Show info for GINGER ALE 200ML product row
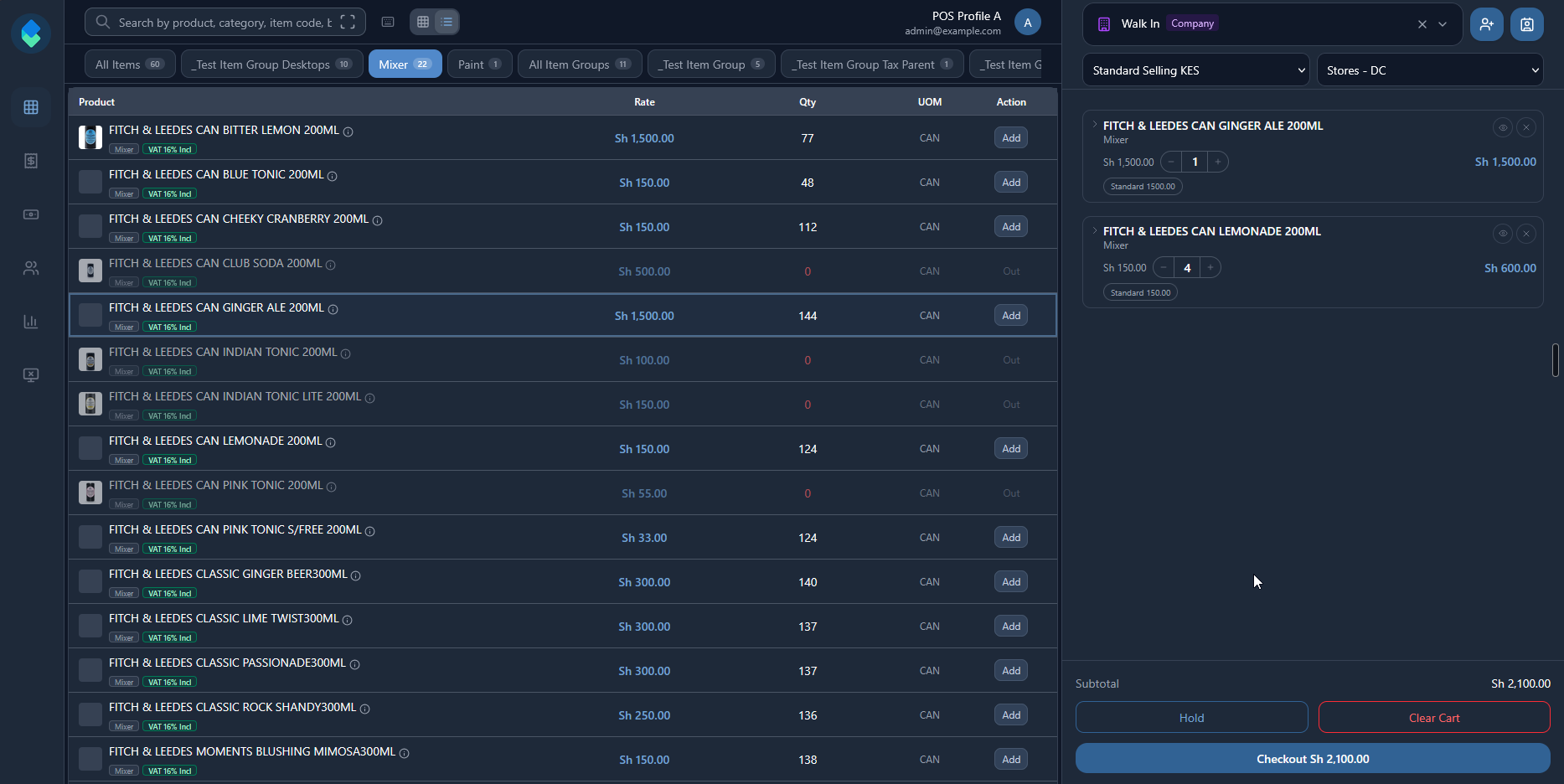Viewport: 1564px width, 784px height. [x=333, y=309]
